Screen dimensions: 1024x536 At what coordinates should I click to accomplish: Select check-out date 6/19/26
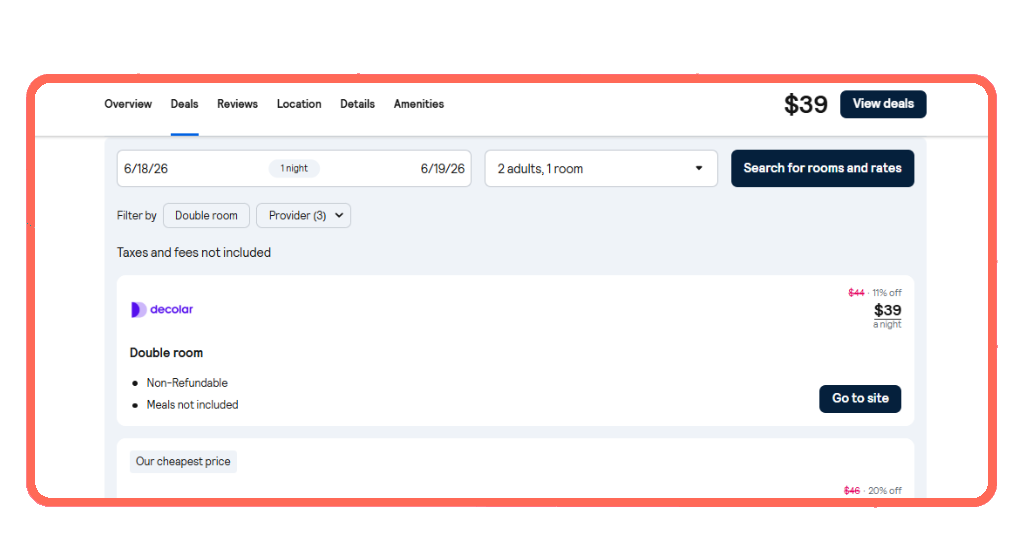[443, 168]
